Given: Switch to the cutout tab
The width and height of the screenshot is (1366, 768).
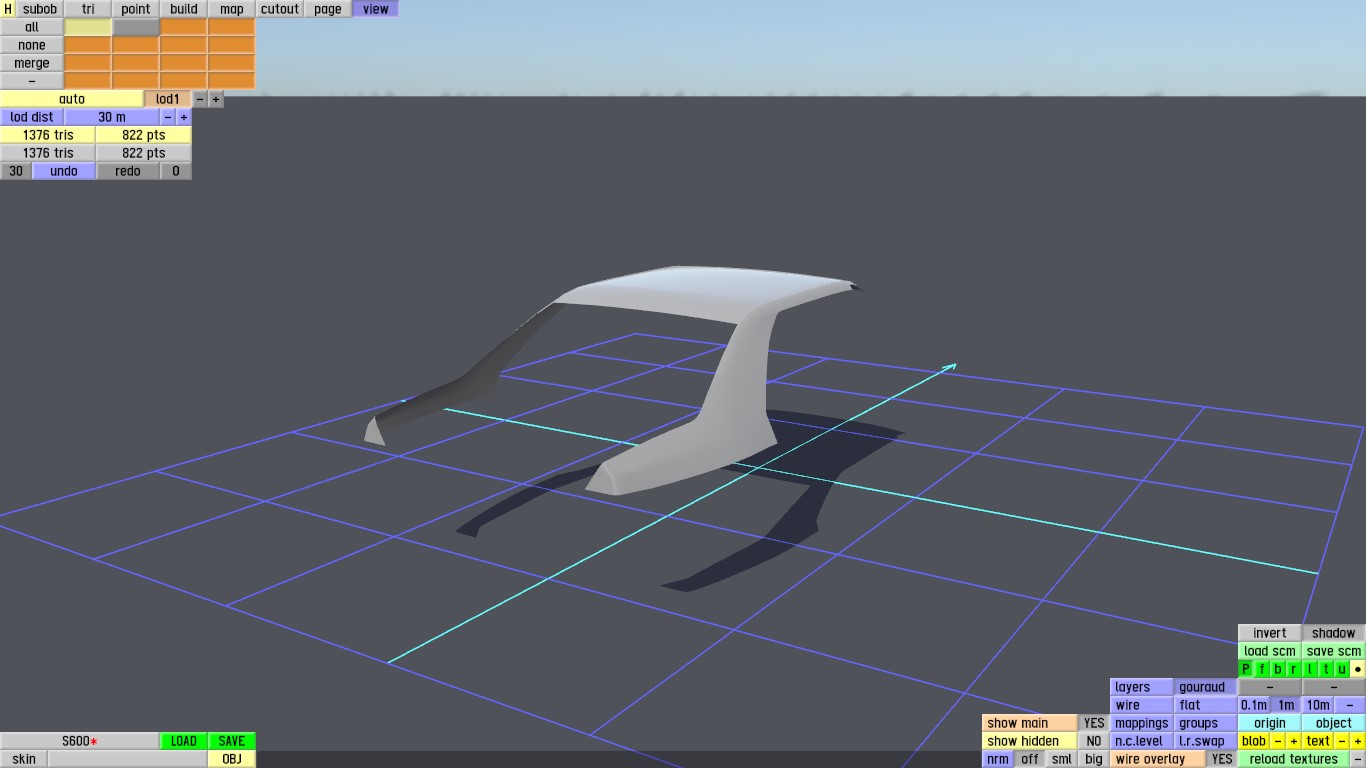Looking at the screenshot, I should pyautogui.click(x=280, y=9).
